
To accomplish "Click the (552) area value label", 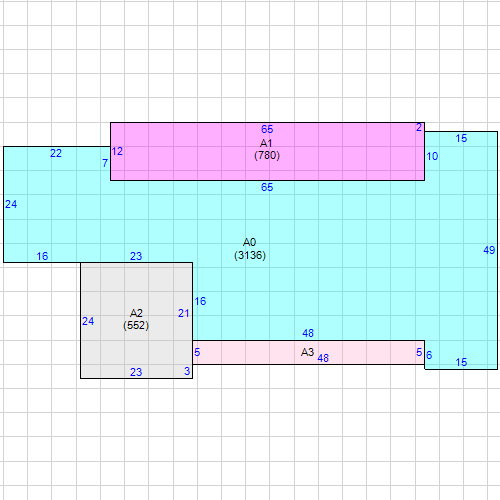I will 136,325.
